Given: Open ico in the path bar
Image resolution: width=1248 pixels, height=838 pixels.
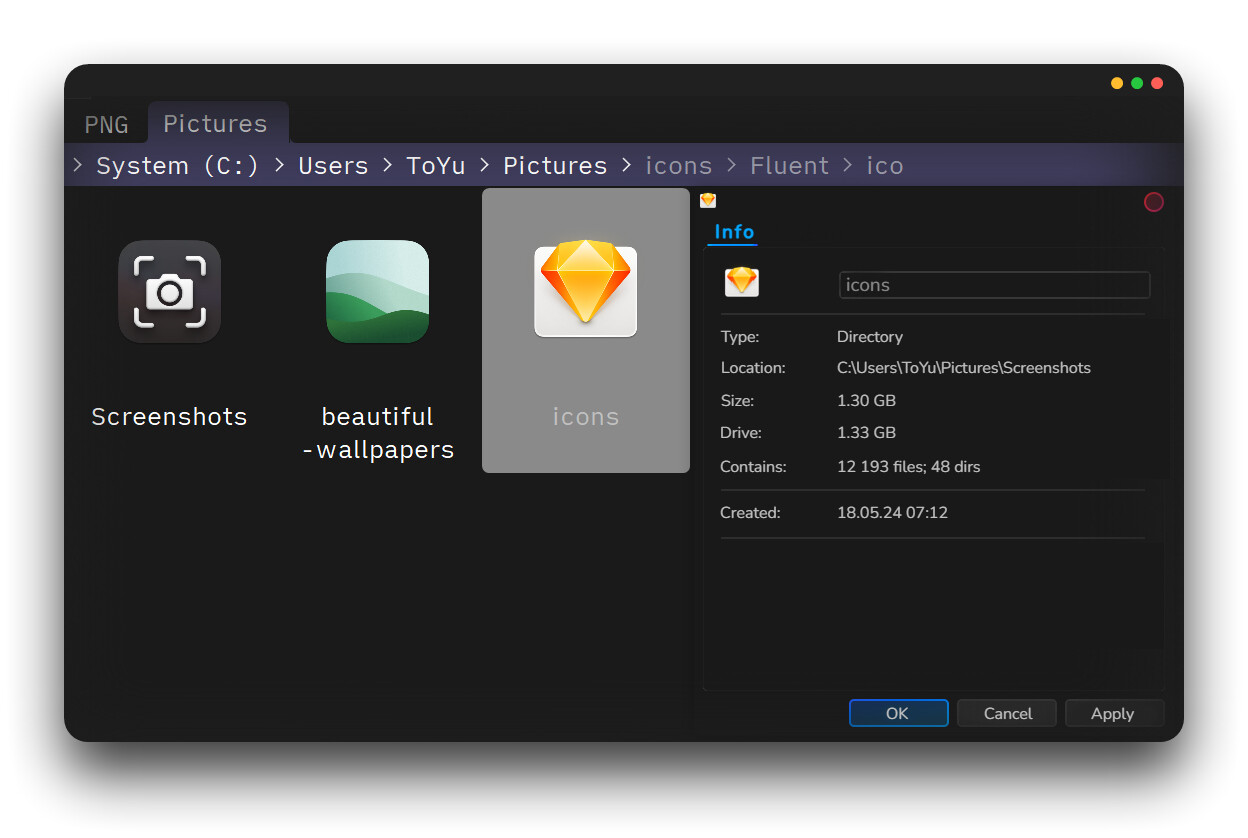Looking at the screenshot, I should pos(885,165).
